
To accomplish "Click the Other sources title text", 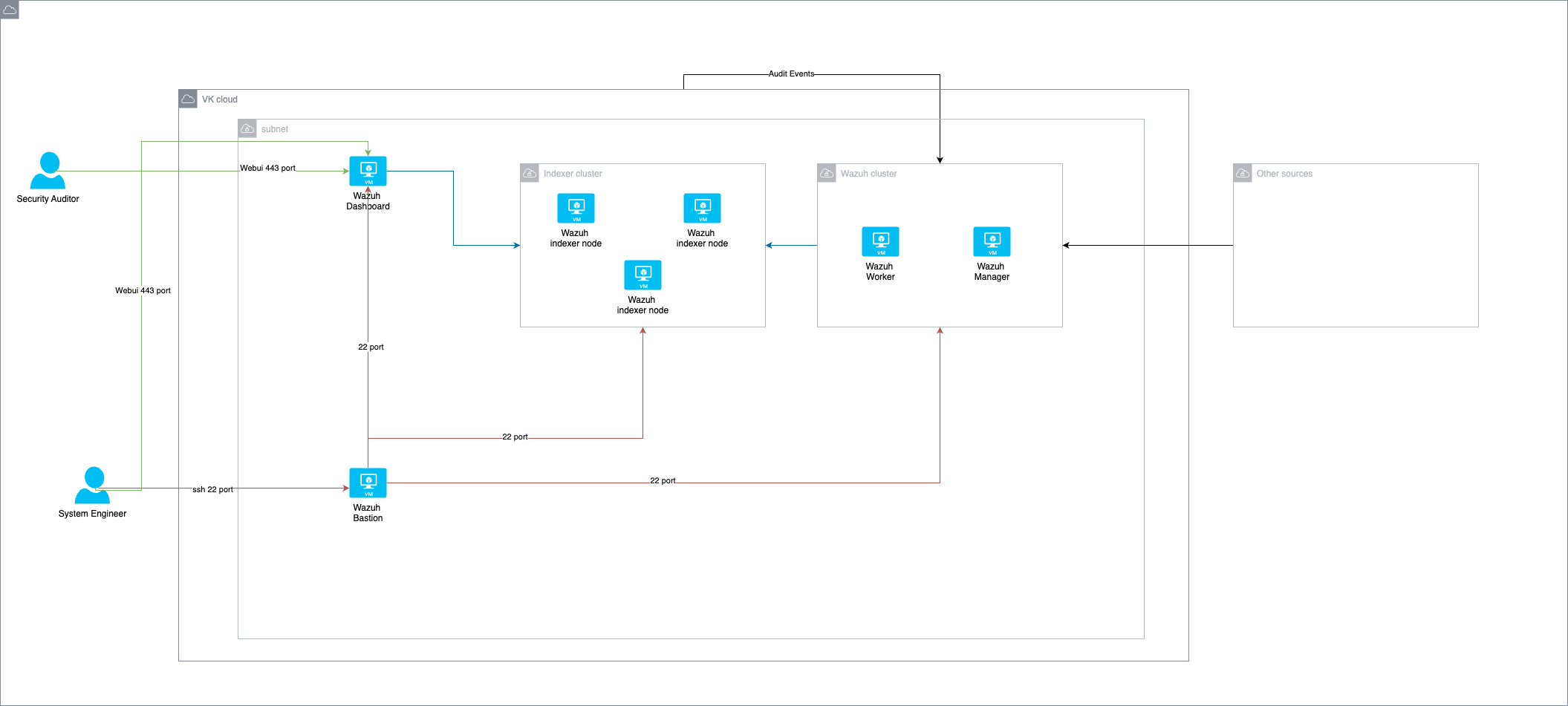I will pyautogui.click(x=1284, y=174).
